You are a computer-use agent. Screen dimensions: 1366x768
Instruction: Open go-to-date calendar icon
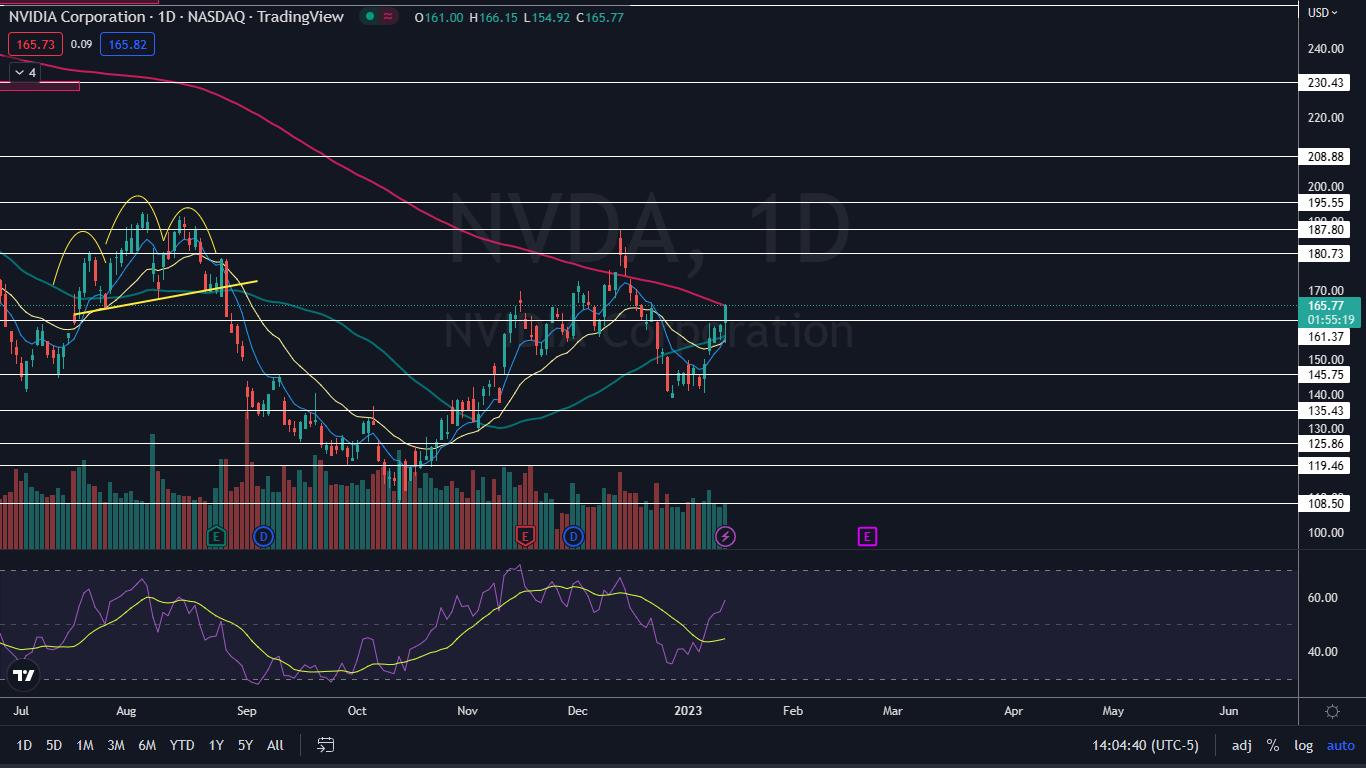325,745
